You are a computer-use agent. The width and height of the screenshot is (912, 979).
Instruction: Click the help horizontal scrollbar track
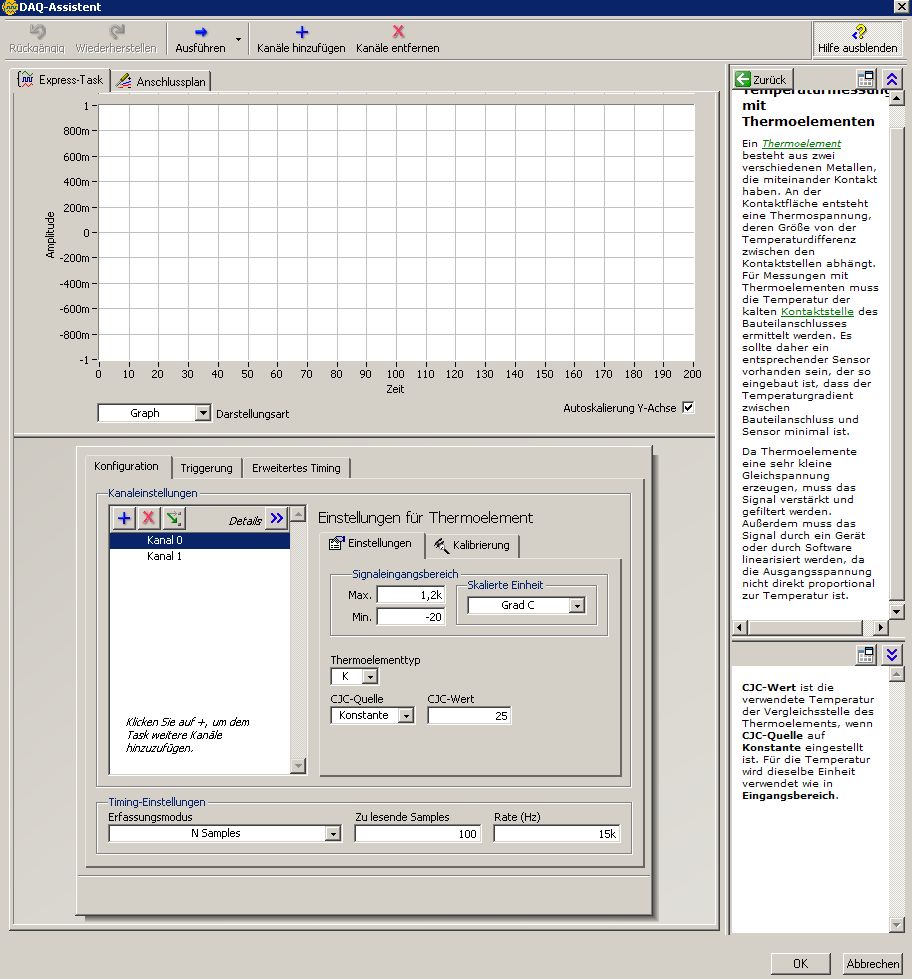point(811,627)
